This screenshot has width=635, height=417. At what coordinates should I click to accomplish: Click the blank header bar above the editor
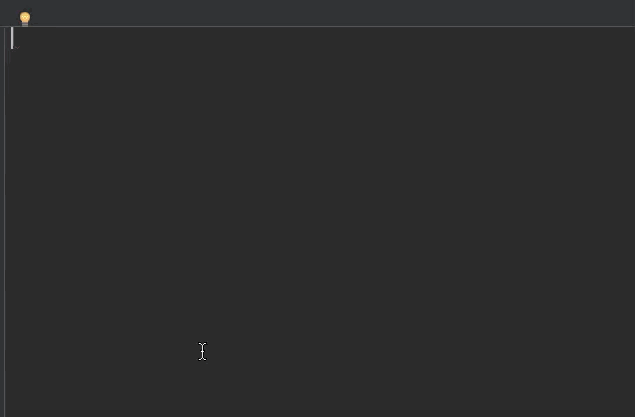coord(318,13)
